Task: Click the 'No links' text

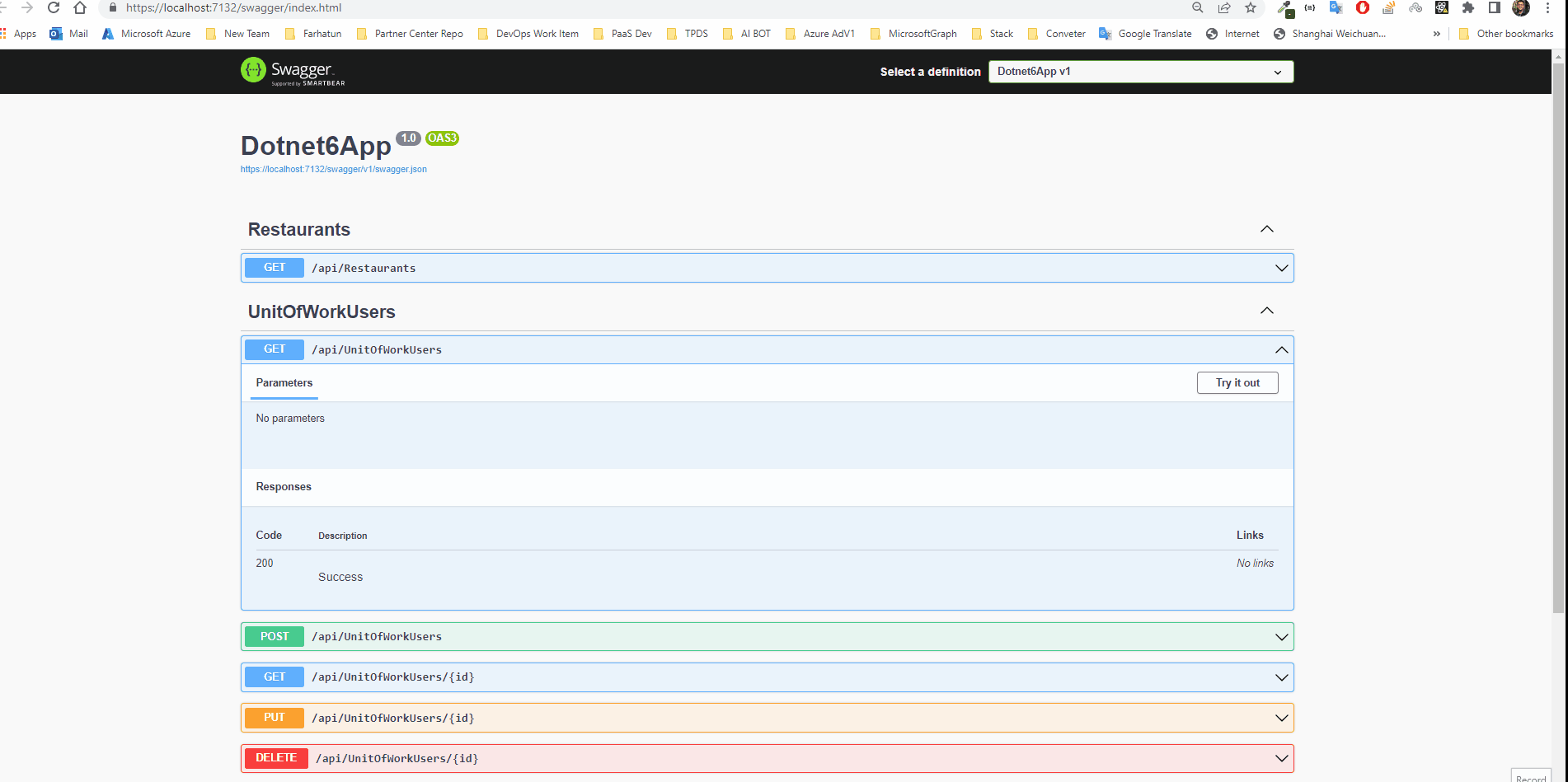Action: pos(1255,563)
